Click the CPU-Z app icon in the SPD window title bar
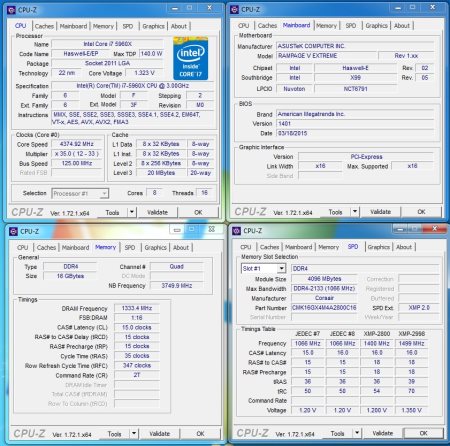This screenshot has width=450, height=446. coord(236,231)
